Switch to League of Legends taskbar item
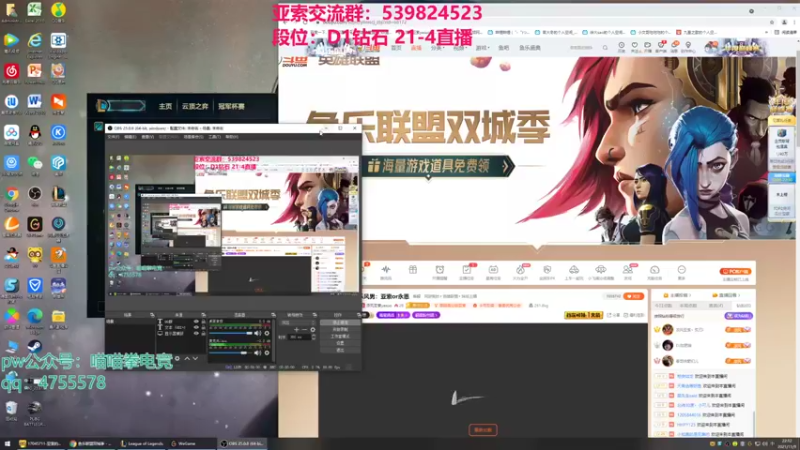Viewport: 800px width, 450px height. (142, 444)
